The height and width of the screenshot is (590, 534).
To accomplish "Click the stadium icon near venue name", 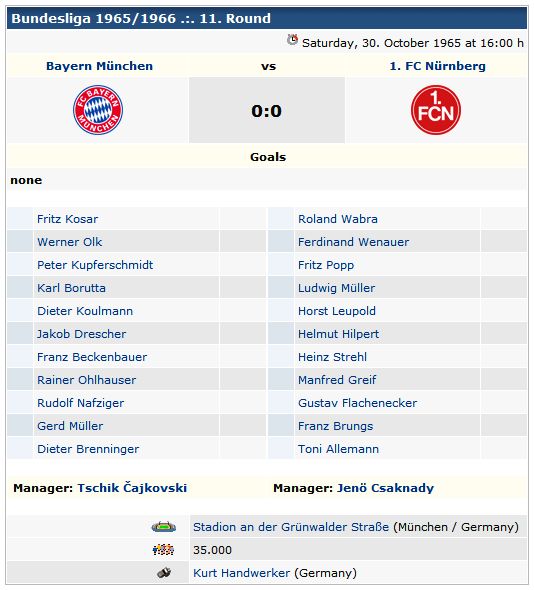I will [x=164, y=527].
